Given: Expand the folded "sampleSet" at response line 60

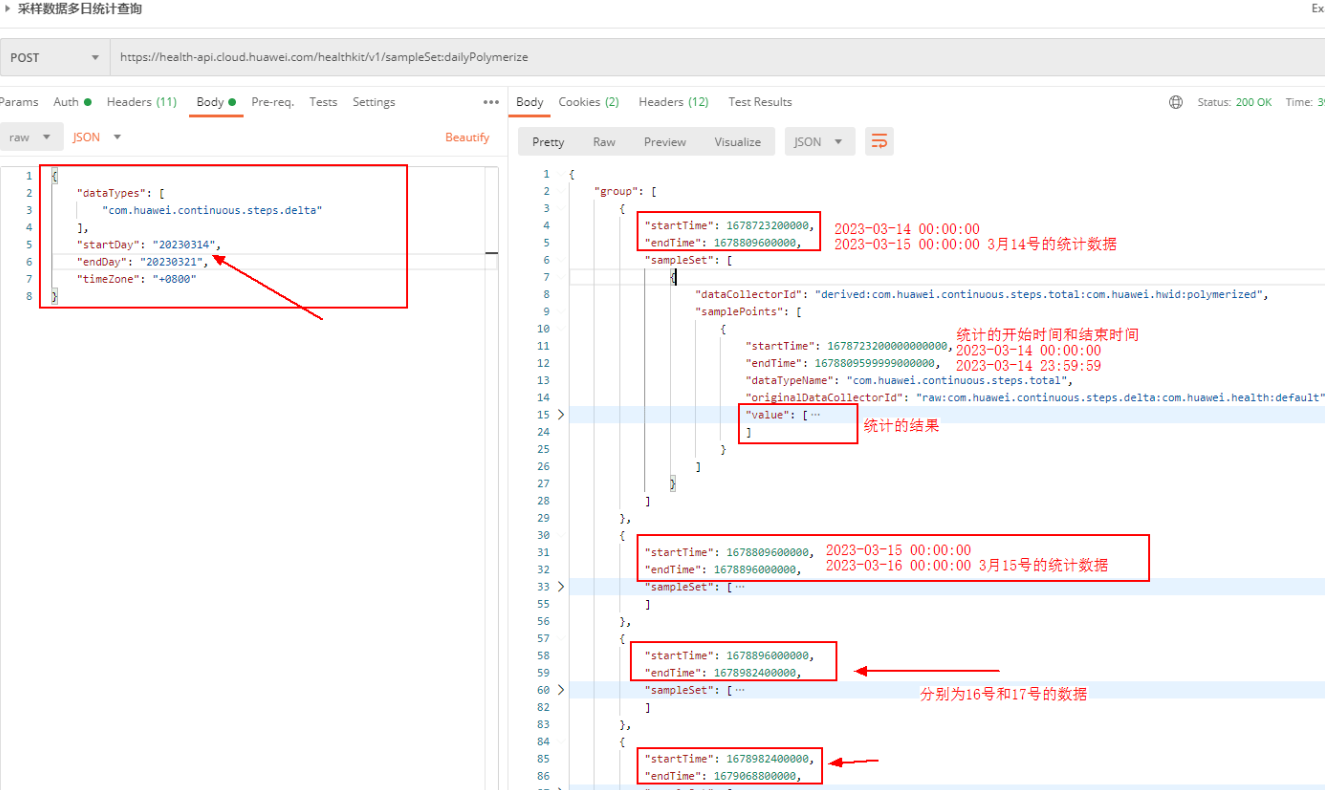Looking at the screenshot, I should click(x=560, y=690).
